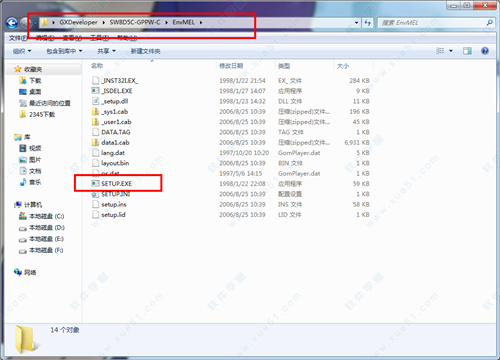This screenshot has width=500, height=360.
Task: Select 本地磁盘 (F:) in sidebar
Action: (46, 250)
